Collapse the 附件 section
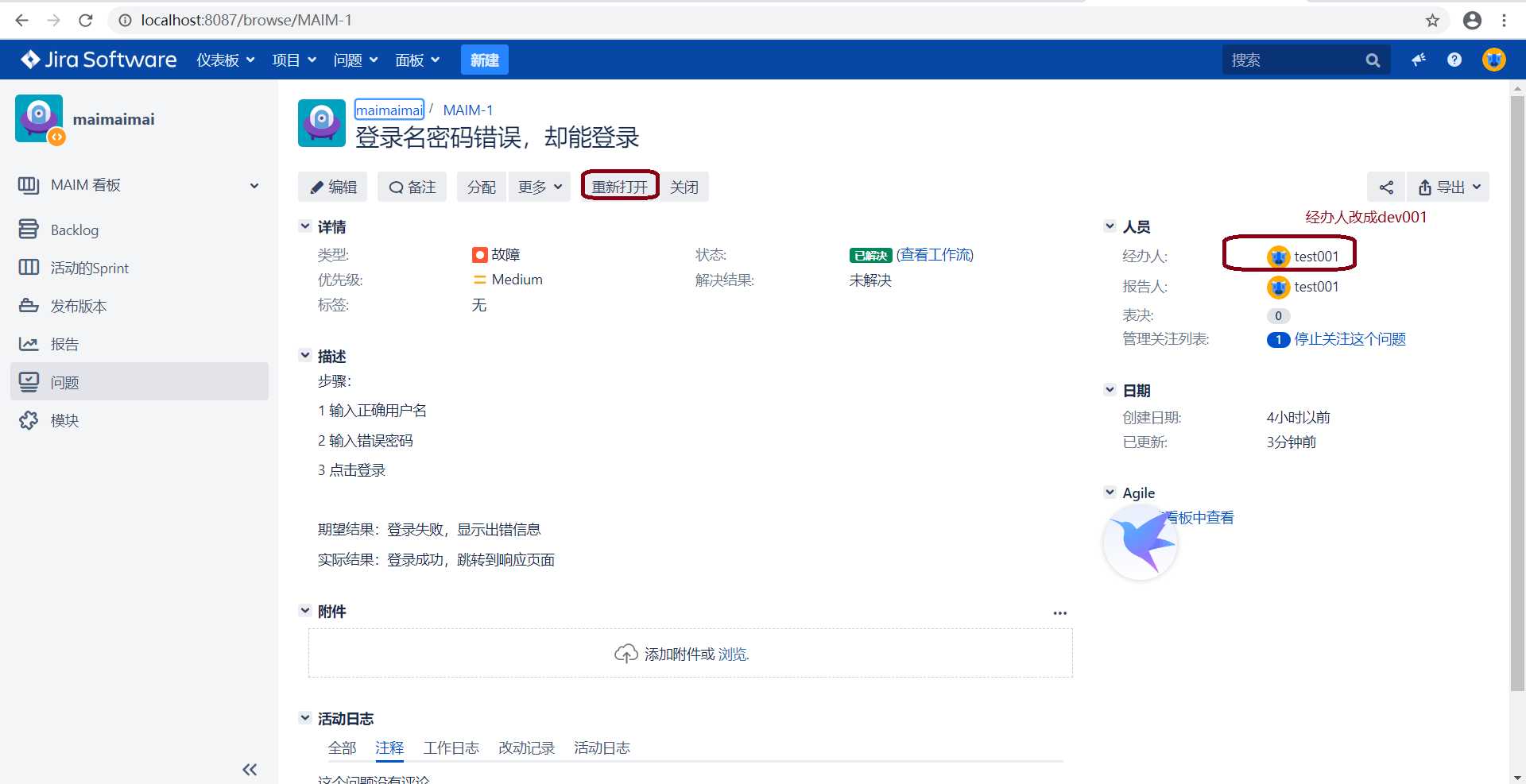The image size is (1526, 784). click(304, 611)
